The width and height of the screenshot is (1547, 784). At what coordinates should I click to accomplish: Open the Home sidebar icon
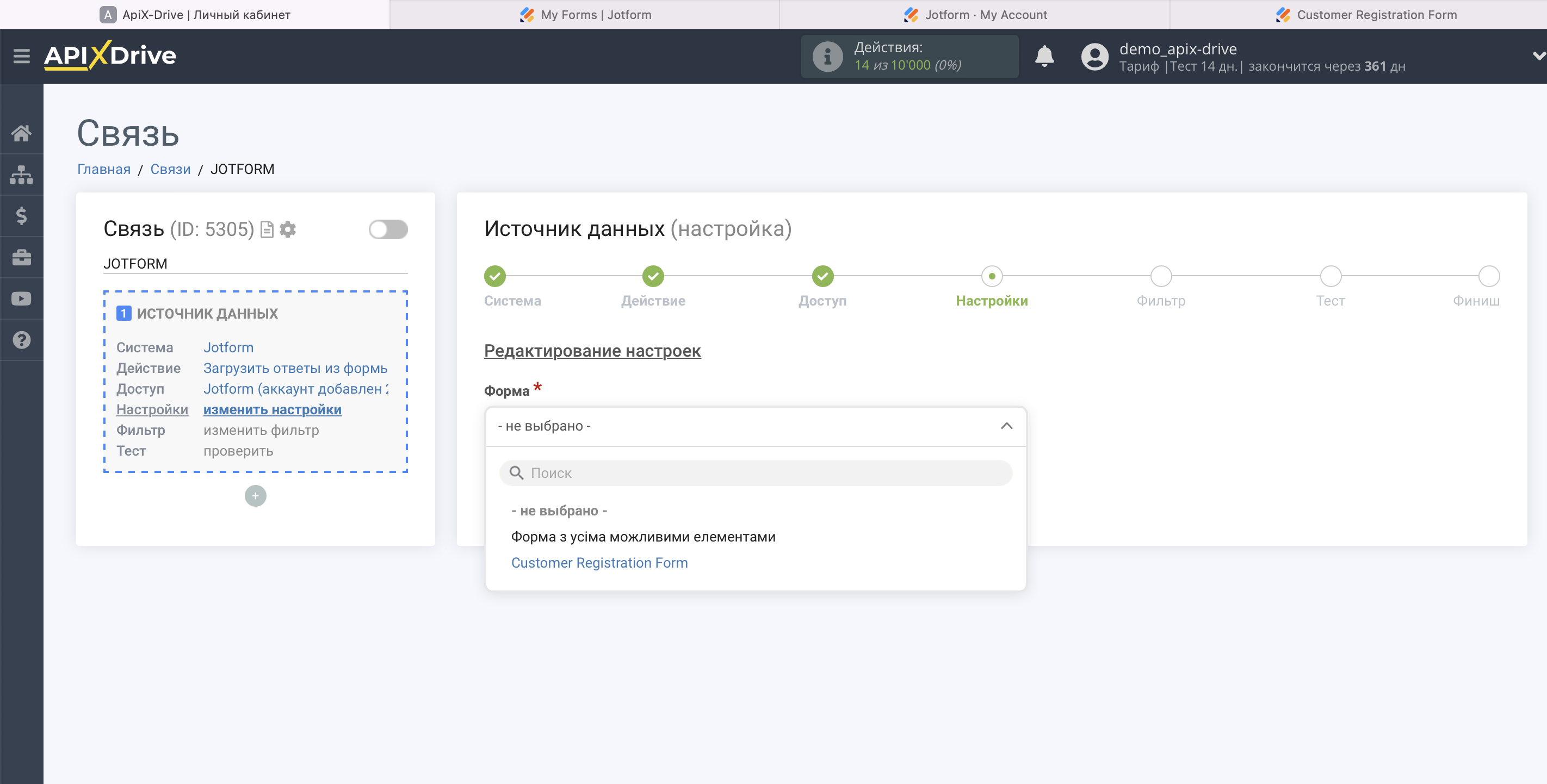pyautogui.click(x=22, y=133)
